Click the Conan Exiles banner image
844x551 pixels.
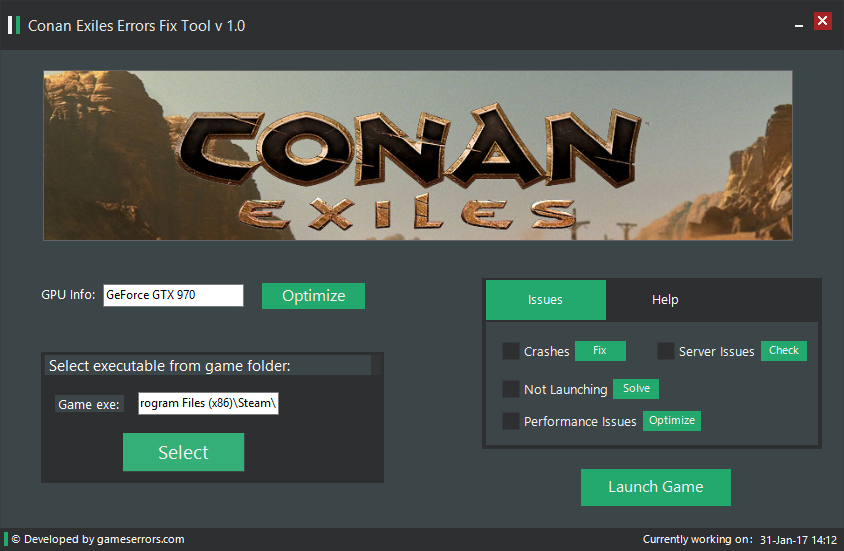(x=418, y=156)
